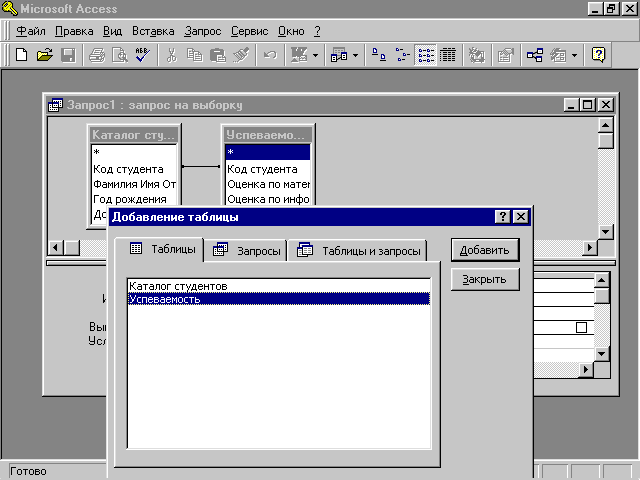This screenshot has height=480, width=640.
Task: Click the Print Preview icon
Action: (x=120, y=55)
